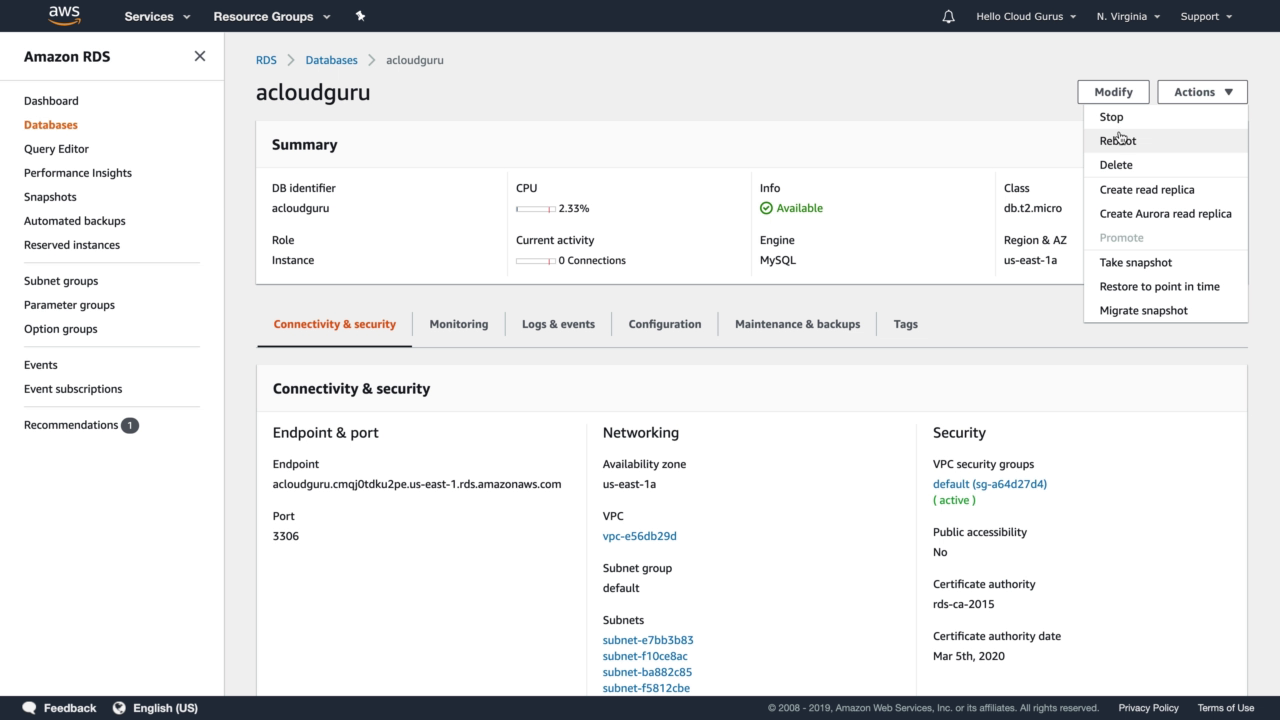Click the green Available status icon
1280x720 pixels.
pyautogui.click(x=766, y=208)
